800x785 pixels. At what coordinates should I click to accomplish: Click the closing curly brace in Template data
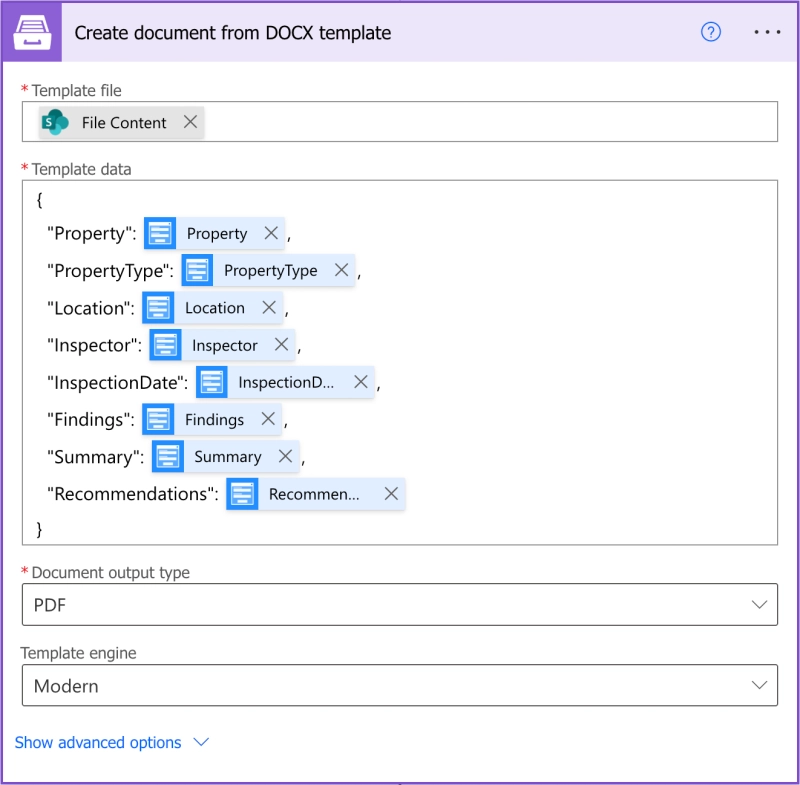click(39, 529)
